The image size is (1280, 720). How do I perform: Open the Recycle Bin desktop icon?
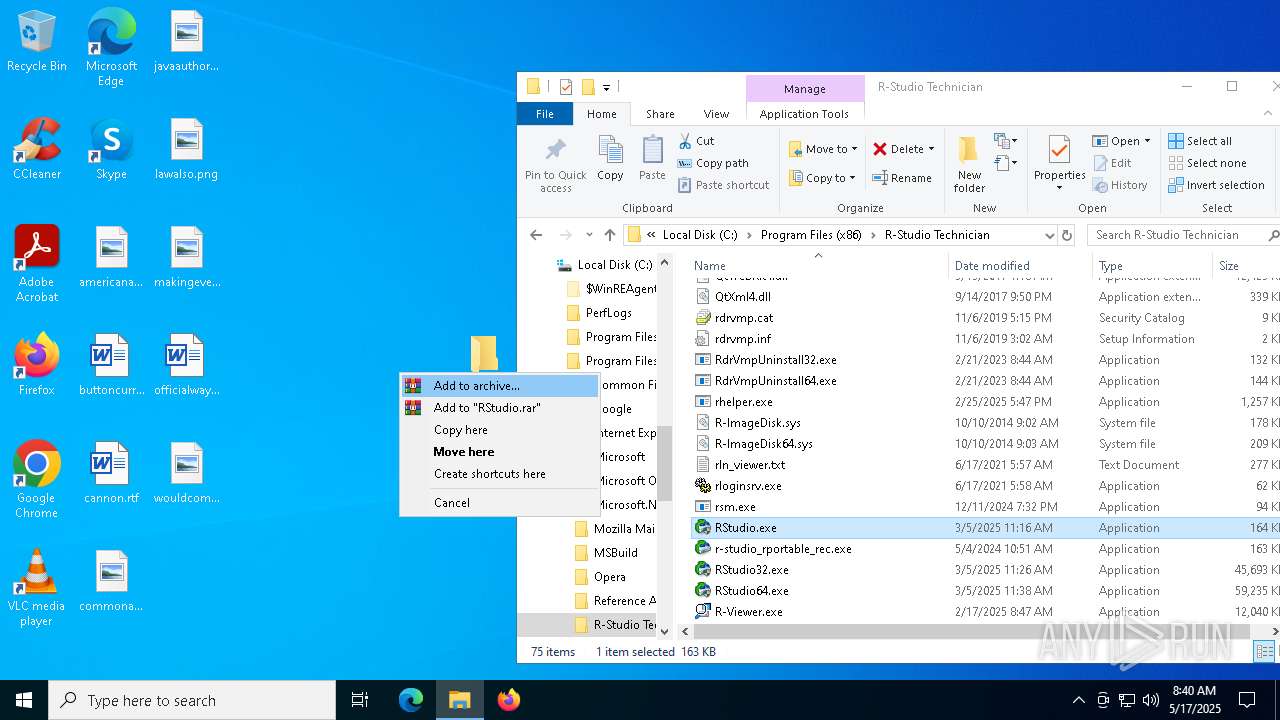[x=37, y=42]
